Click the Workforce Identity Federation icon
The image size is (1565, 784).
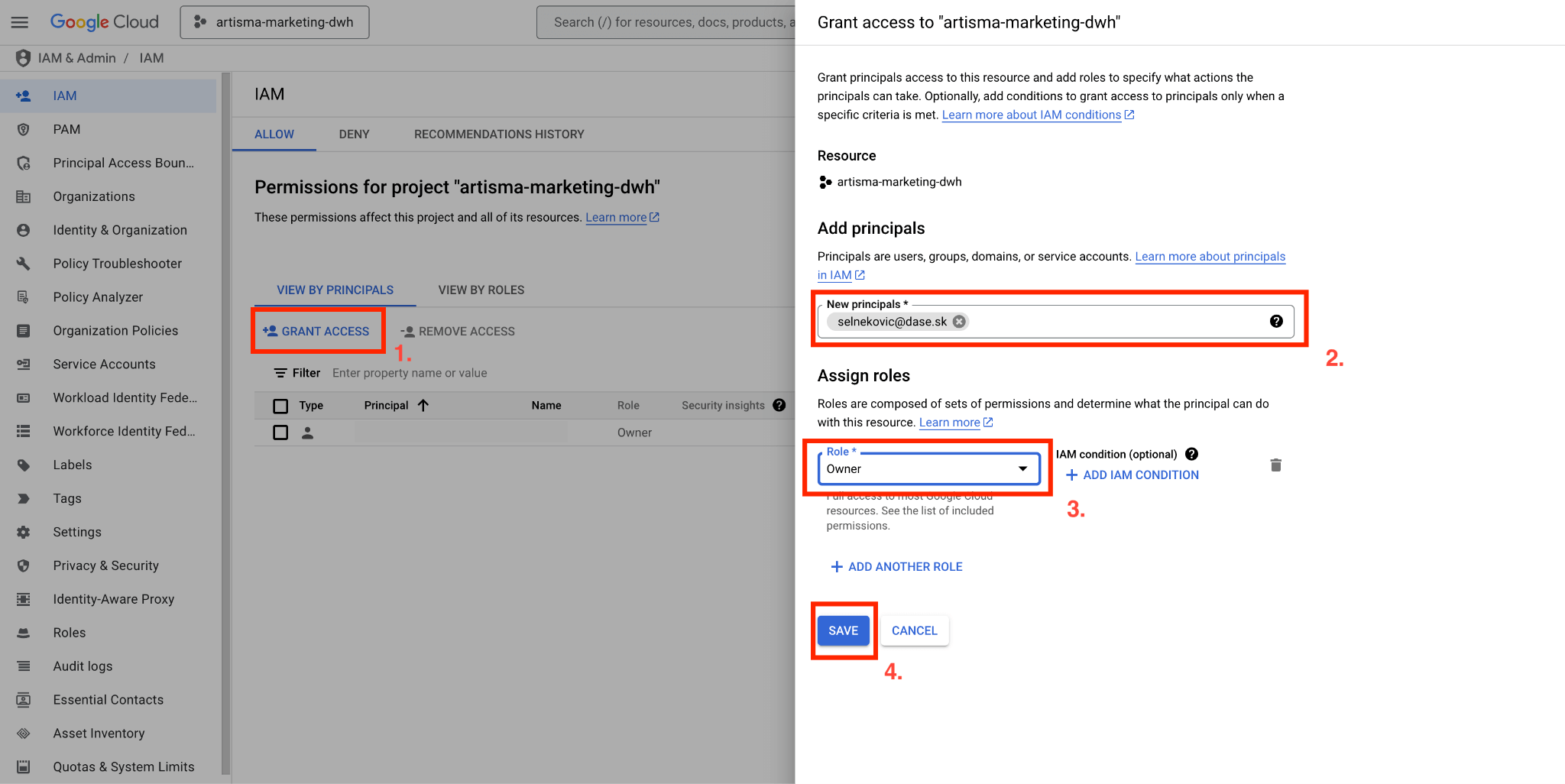click(24, 432)
